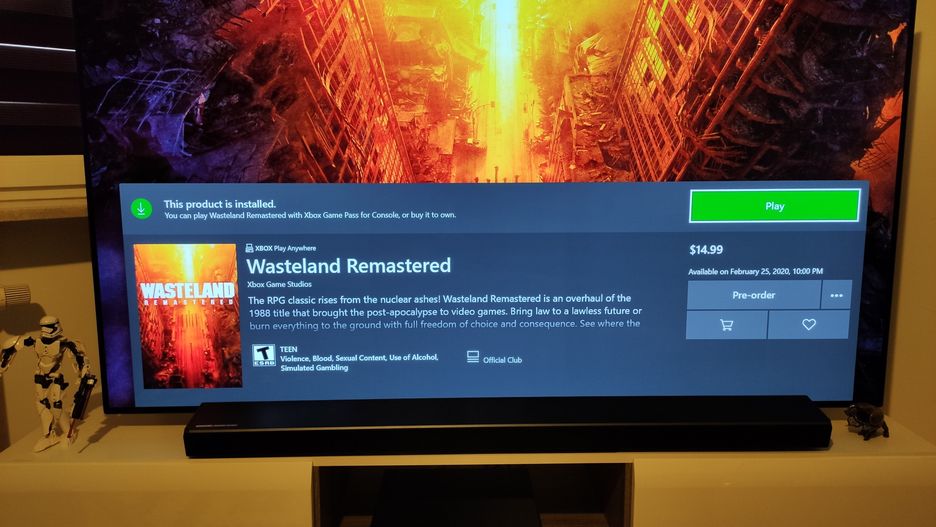This screenshot has width=936, height=527.
Task: Expand the truncated game description text
Action: pyautogui.click(x=445, y=311)
